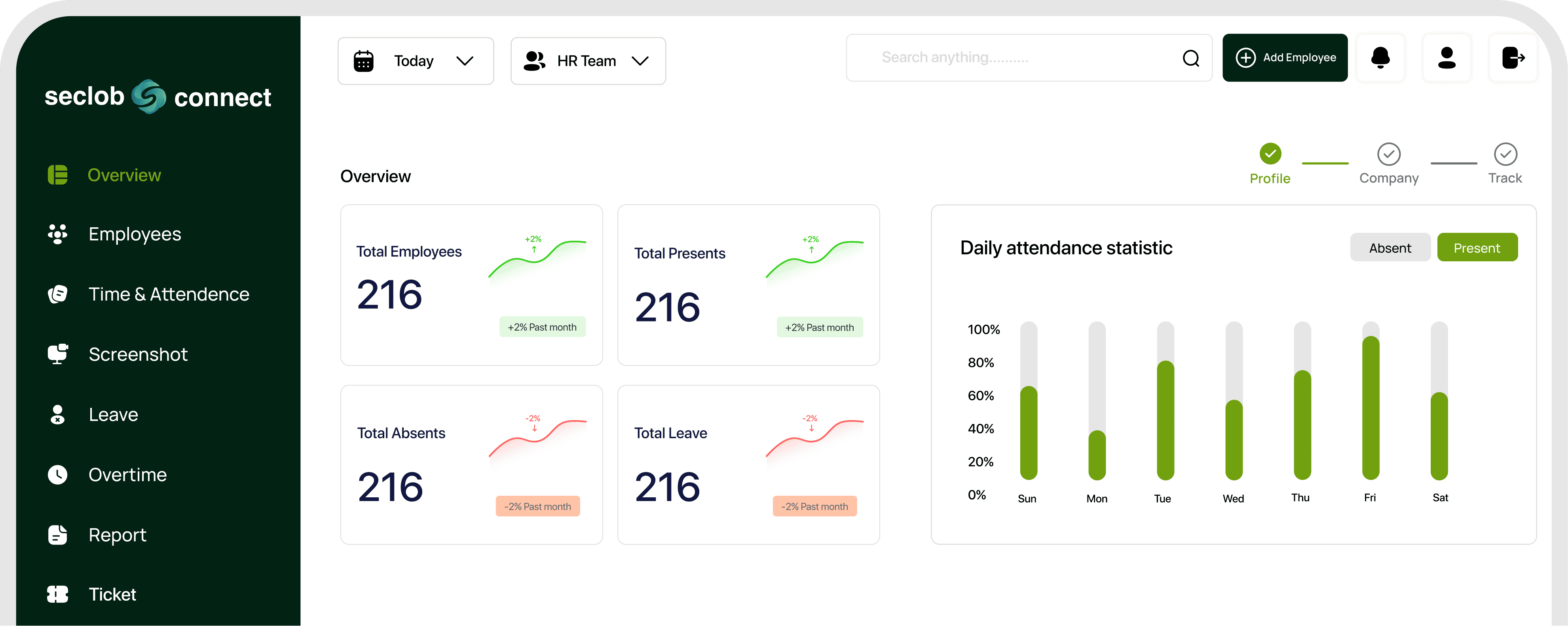Click the logout icon at top right
This screenshot has height=626, width=1568.
coord(1514,58)
